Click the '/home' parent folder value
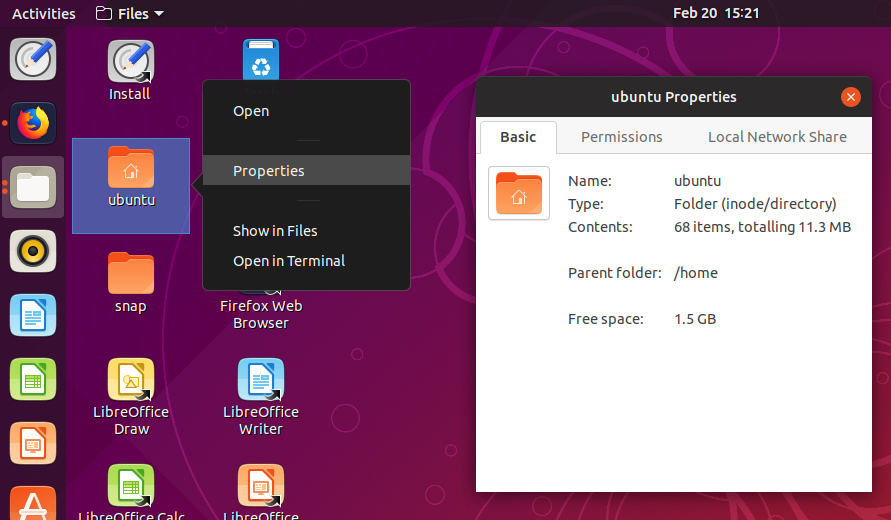 pos(696,273)
